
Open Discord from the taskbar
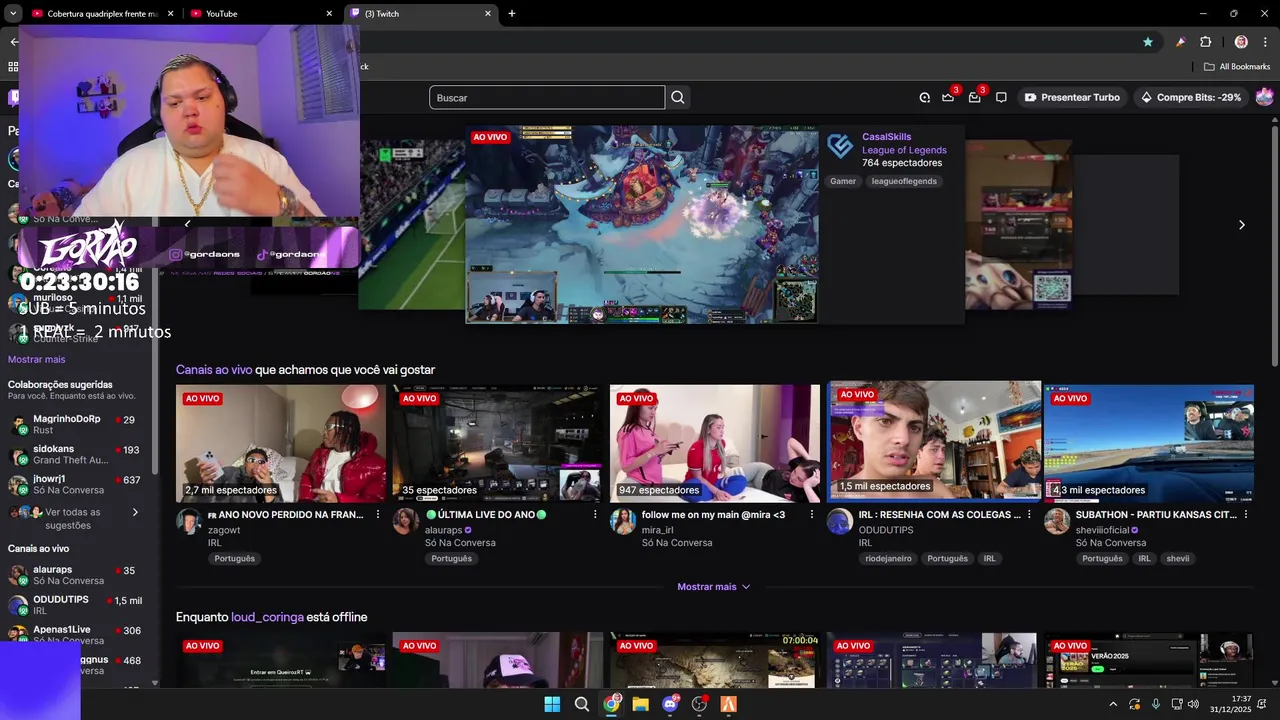(670, 704)
